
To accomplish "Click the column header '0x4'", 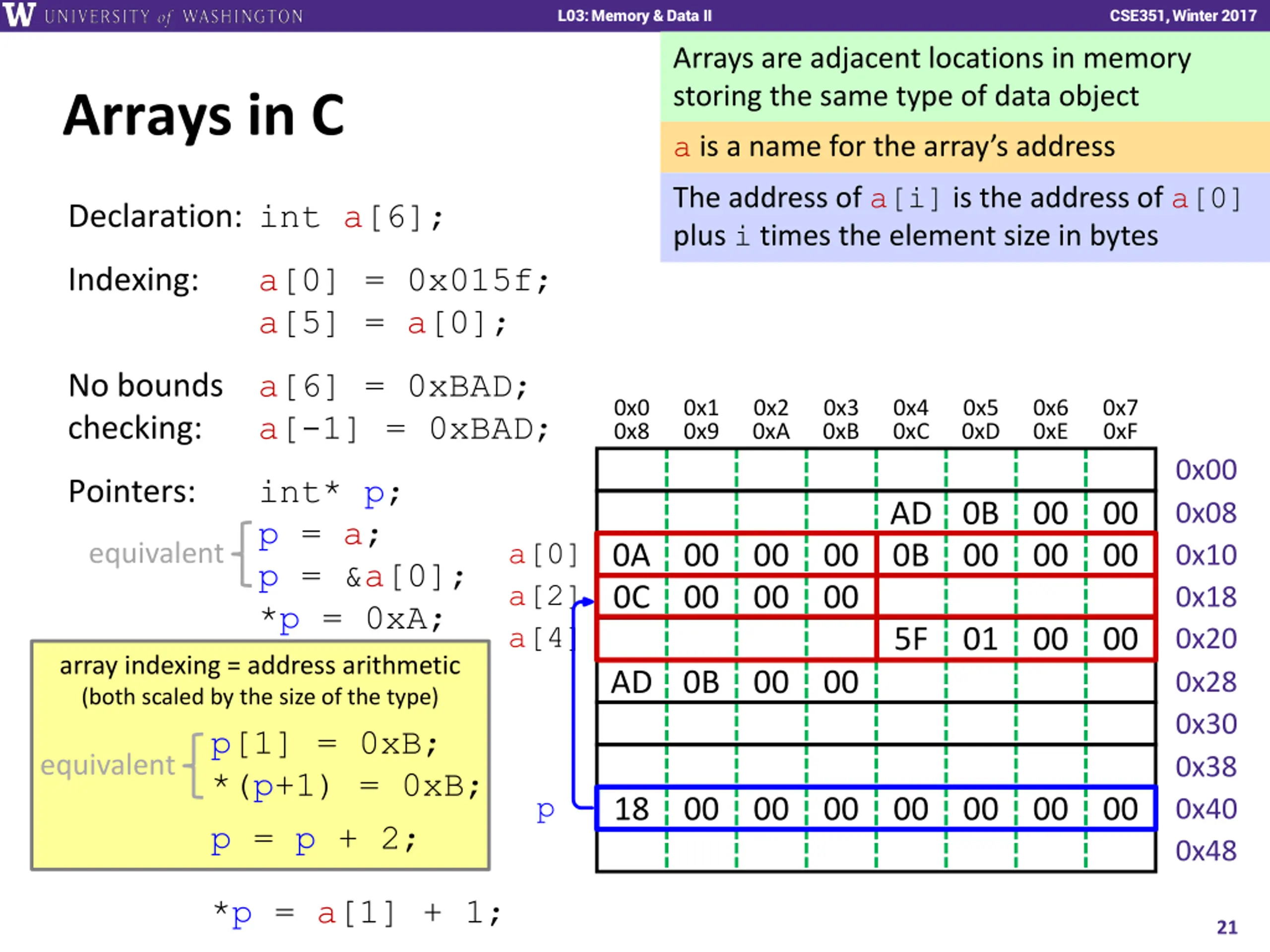I will (x=911, y=408).
